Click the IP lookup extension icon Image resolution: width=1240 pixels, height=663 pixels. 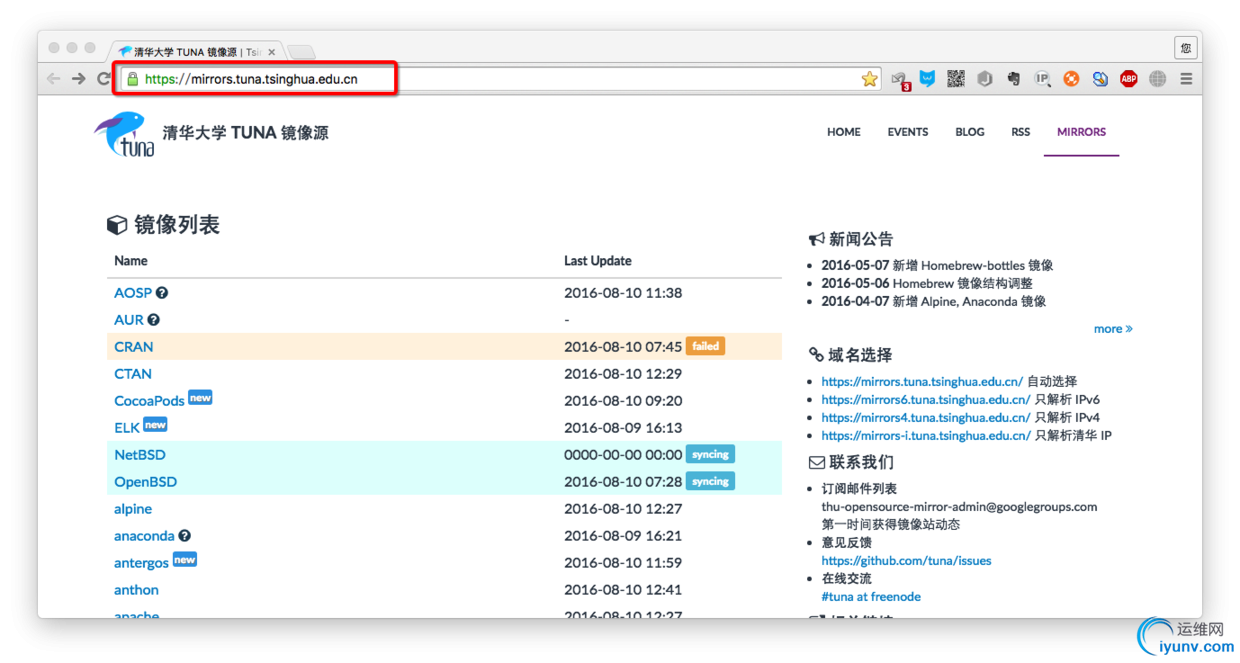[1042, 78]
